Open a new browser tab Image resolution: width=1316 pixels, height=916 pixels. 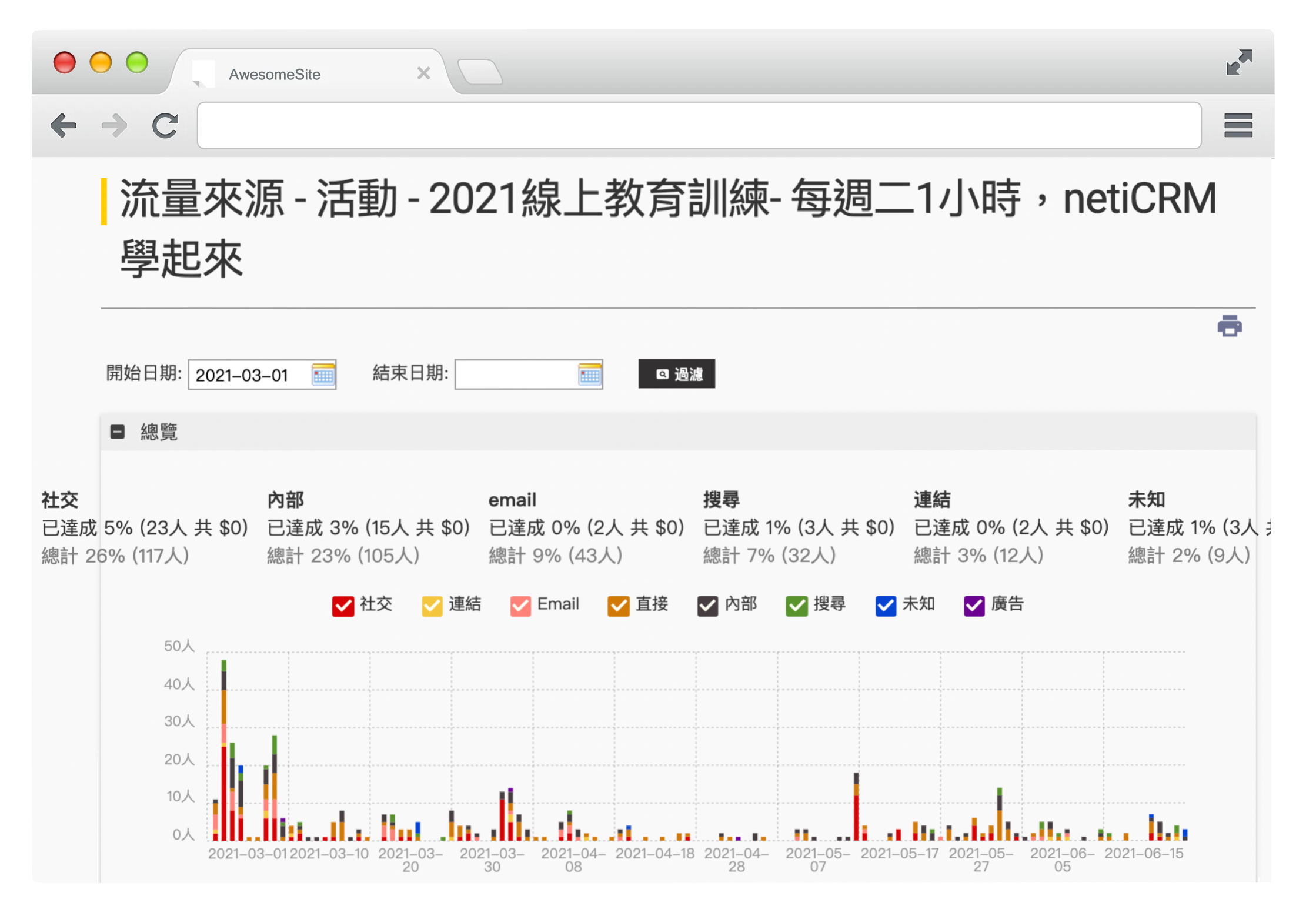coord(480,72)
